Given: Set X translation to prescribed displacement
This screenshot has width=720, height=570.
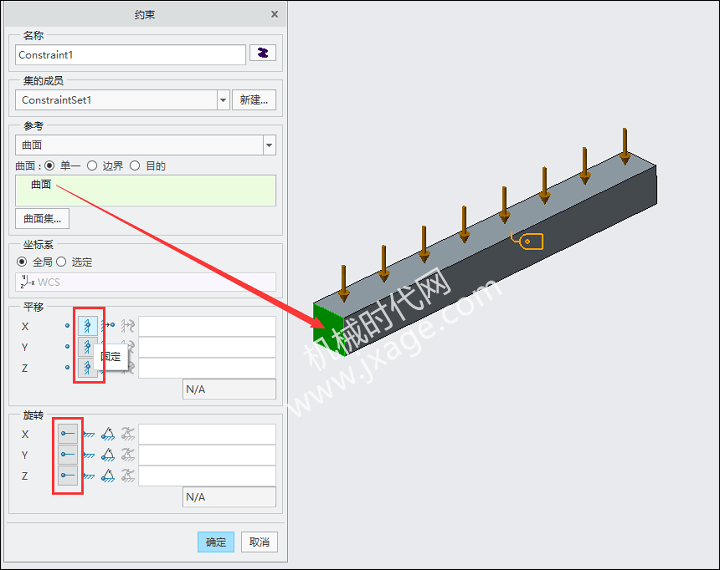Looking at the screenshot, I should pyautogui.click(x=108, y=326).
